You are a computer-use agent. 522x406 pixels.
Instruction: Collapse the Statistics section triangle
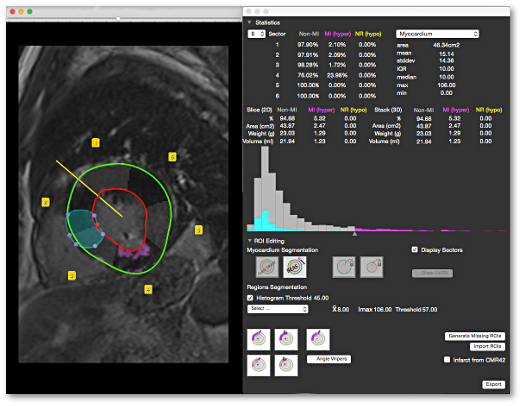(x=249, y=22)
